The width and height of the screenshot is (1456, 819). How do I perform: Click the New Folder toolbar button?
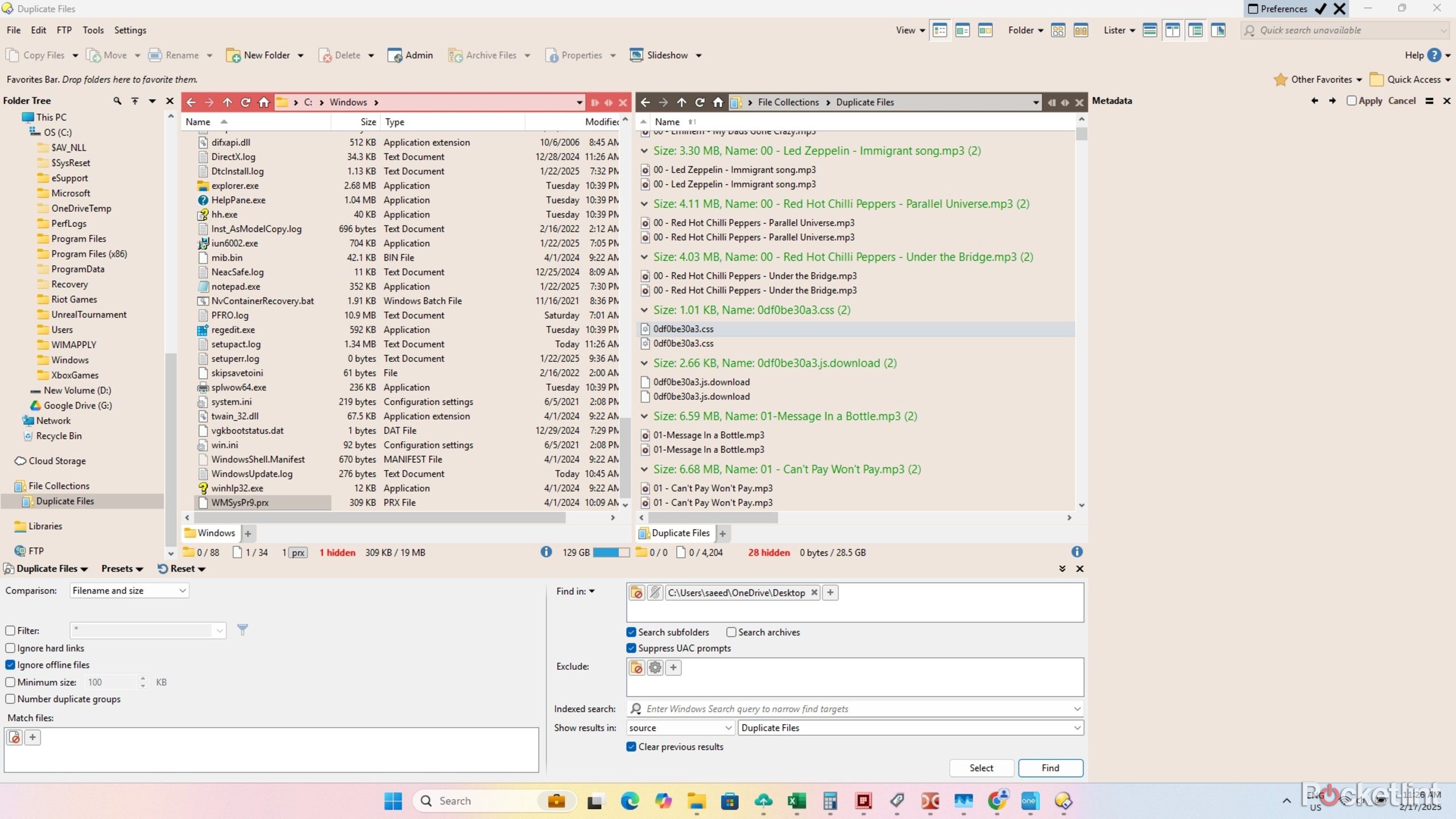(x=259, y=55)
